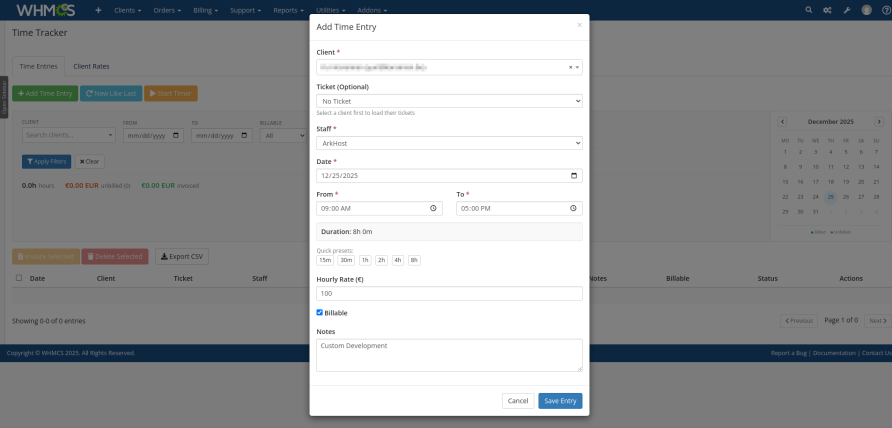Expand the Client selection dropdown

[x=577, y=68]
